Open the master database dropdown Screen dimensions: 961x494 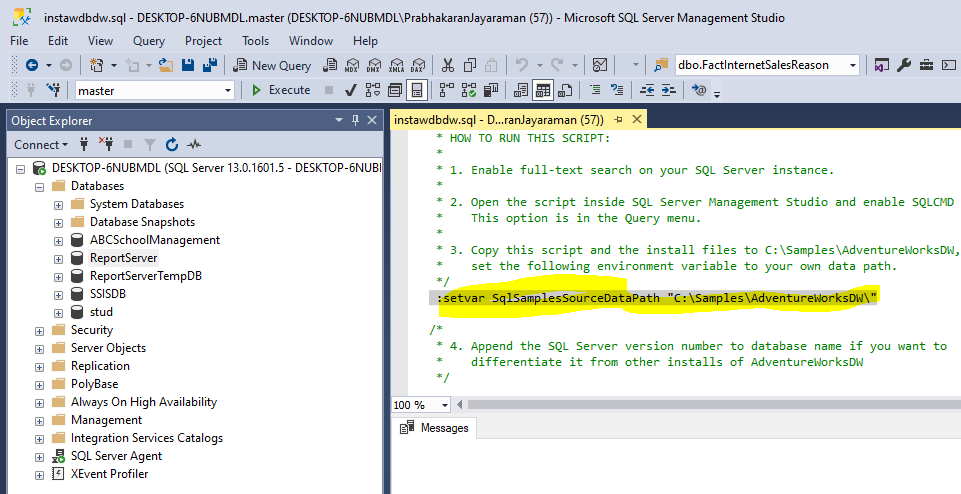(x=228, y=91)
